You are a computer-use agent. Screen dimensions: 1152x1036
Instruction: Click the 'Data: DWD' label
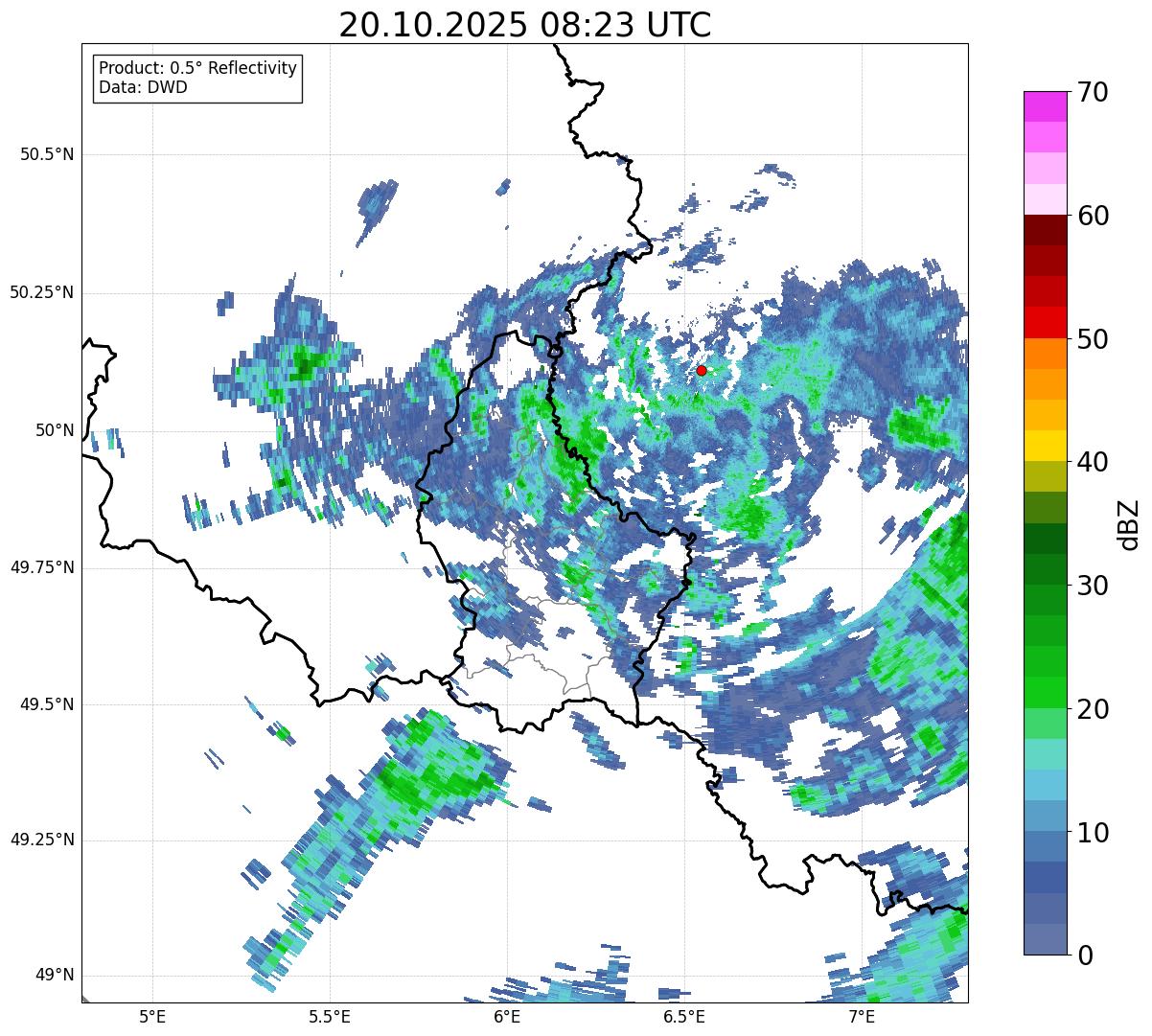click(143, 87)
